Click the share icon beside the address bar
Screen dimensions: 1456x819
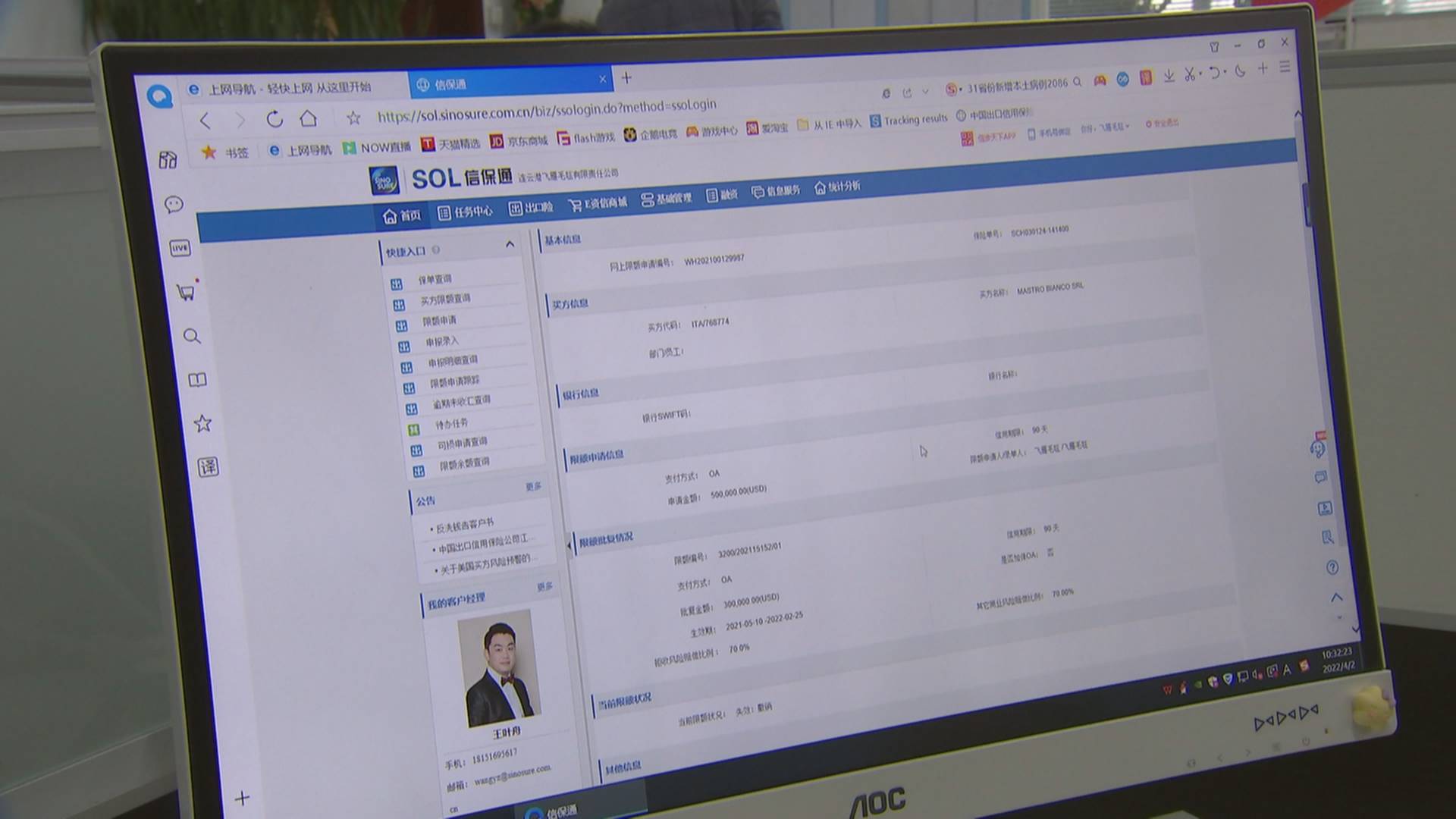click(907, 93)
